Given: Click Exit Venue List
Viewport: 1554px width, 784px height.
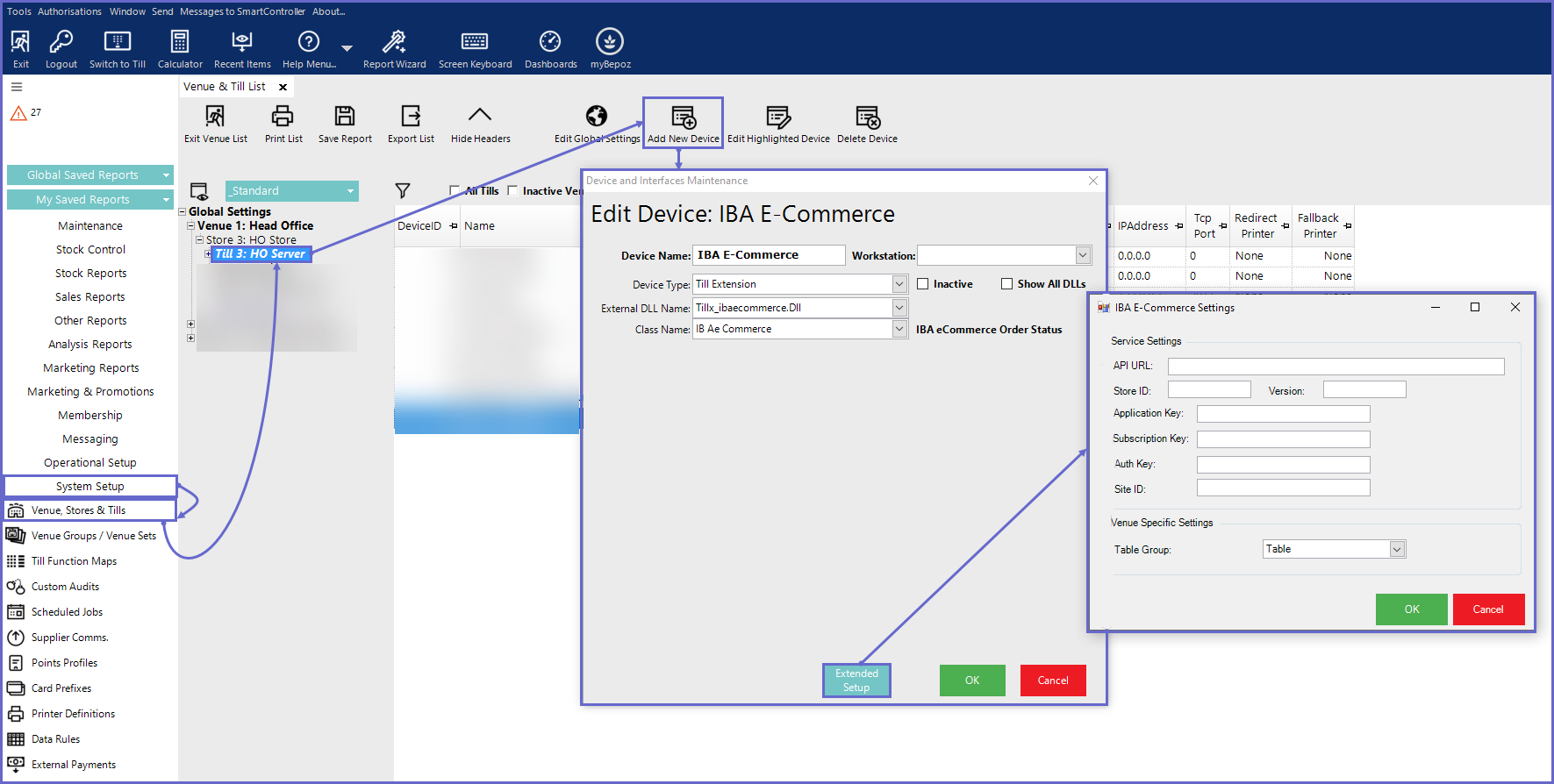Looking at the screenshot, I should [x=215, y=124].
